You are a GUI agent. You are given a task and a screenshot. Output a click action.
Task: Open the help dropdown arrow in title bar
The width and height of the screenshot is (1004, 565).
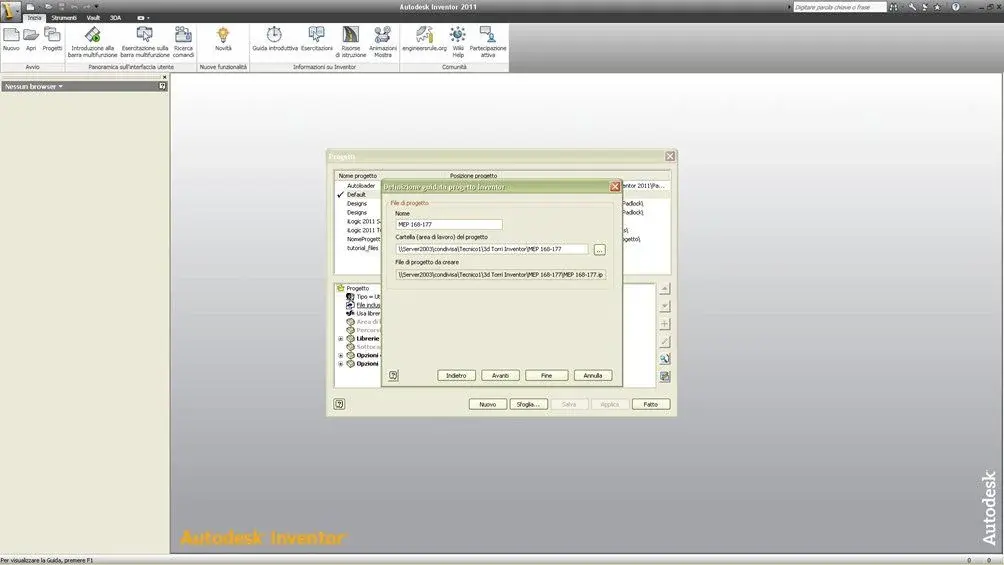[964, 7]
